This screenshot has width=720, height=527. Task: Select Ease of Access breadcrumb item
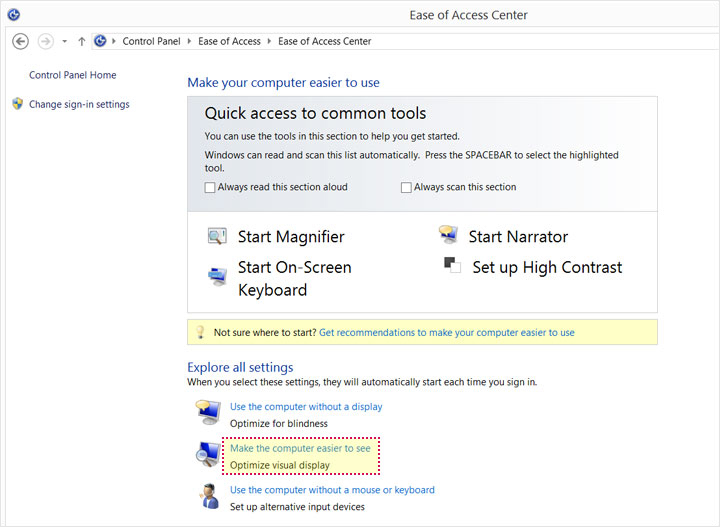(x=229, y=41)
